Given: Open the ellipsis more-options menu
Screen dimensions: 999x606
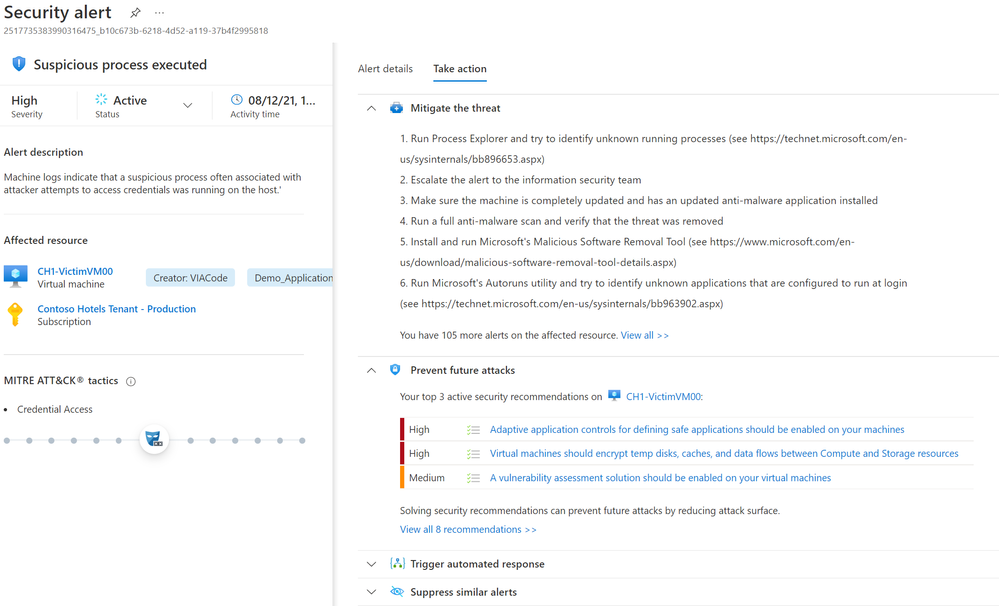Looking at the screenshot, I should click(x=159, y=13).
